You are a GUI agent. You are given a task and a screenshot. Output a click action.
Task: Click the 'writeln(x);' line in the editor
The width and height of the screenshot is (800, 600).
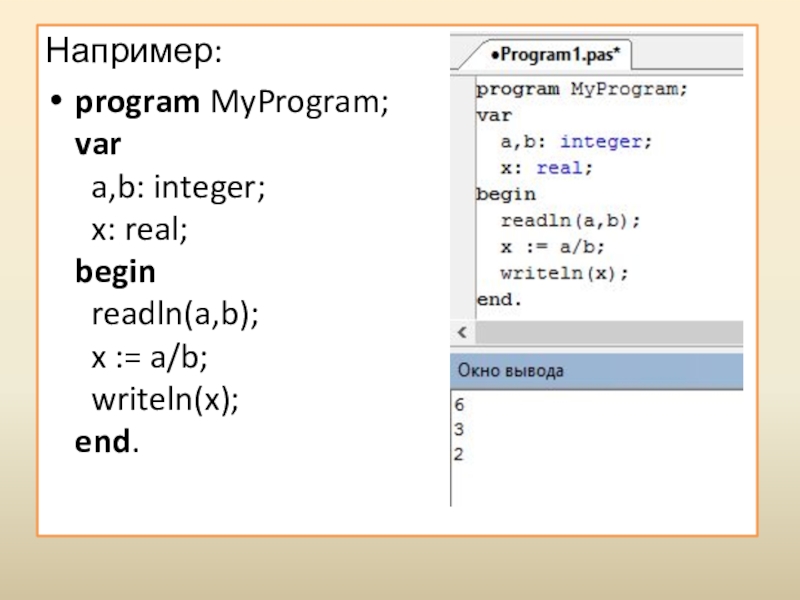(x=564, y=273)
